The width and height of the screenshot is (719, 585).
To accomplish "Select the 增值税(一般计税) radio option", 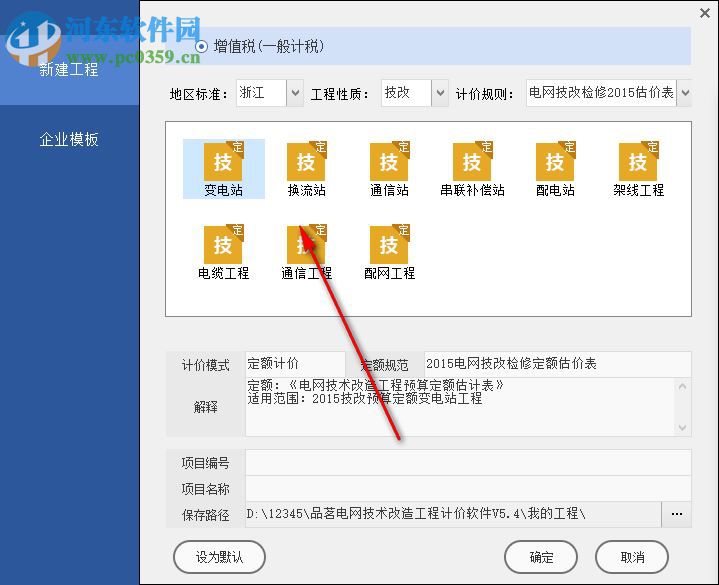I will click(201, 46).
